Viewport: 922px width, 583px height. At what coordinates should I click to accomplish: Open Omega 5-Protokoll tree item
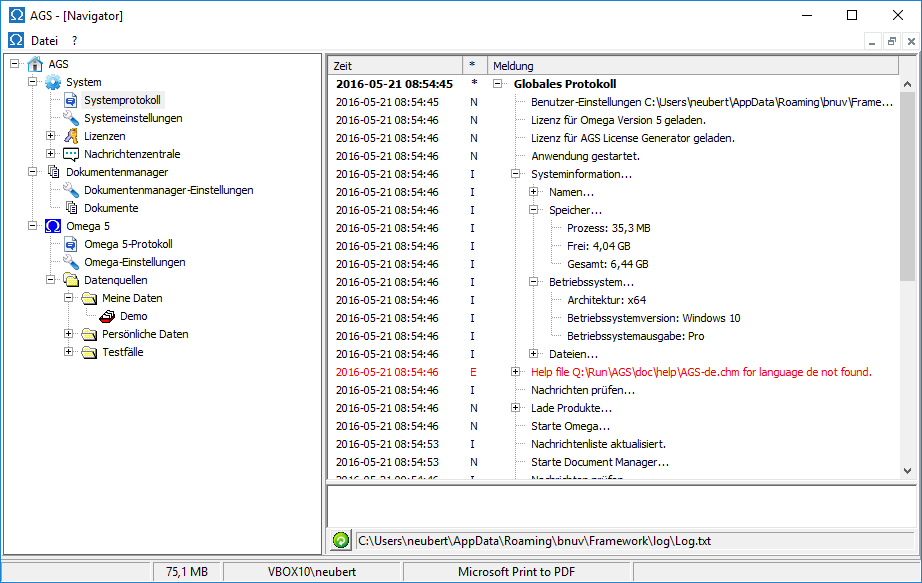pos(128,244)
